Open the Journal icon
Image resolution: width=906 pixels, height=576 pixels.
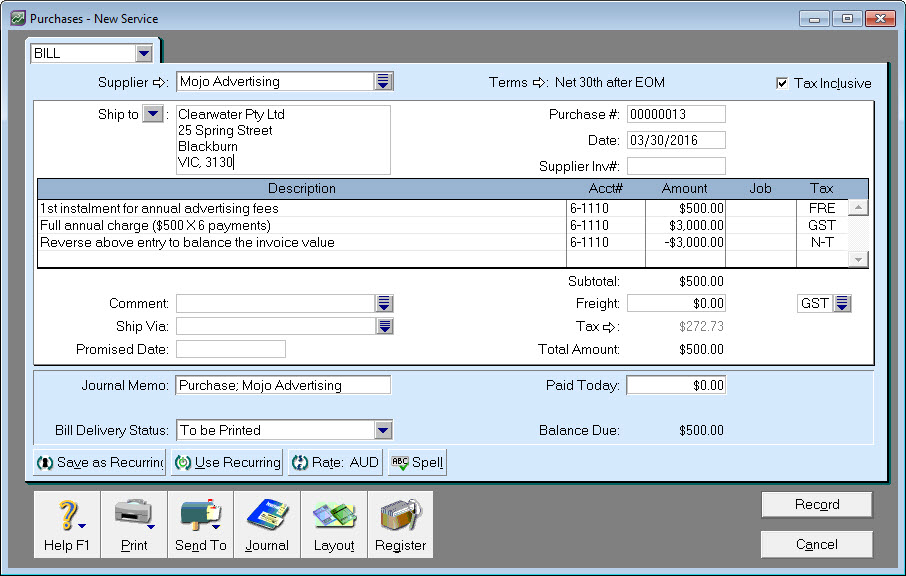point(267,523)
